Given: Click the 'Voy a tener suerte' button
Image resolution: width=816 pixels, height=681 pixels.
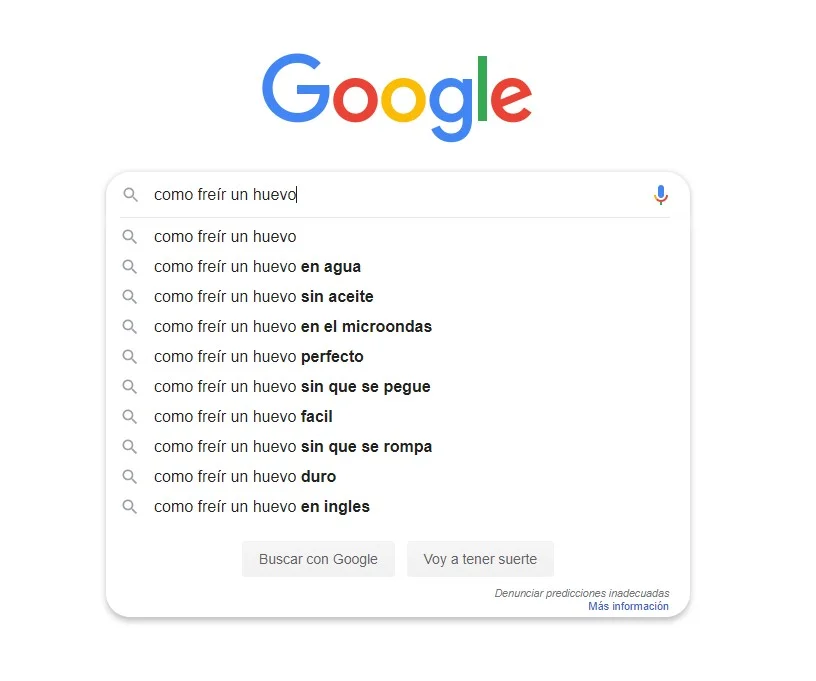Looking at the screenshot, I should coord(480,559).
